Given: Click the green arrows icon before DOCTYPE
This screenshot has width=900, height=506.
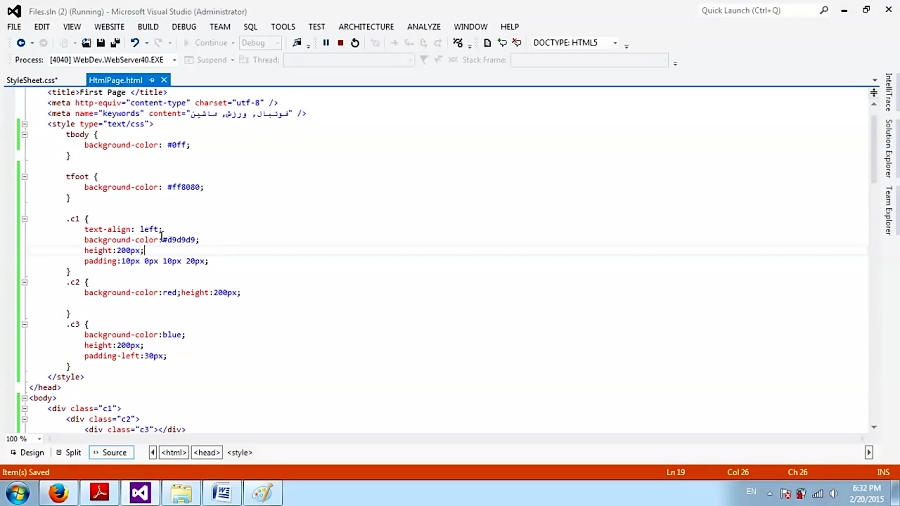Looking at the screenshot, I should point(502,43).
